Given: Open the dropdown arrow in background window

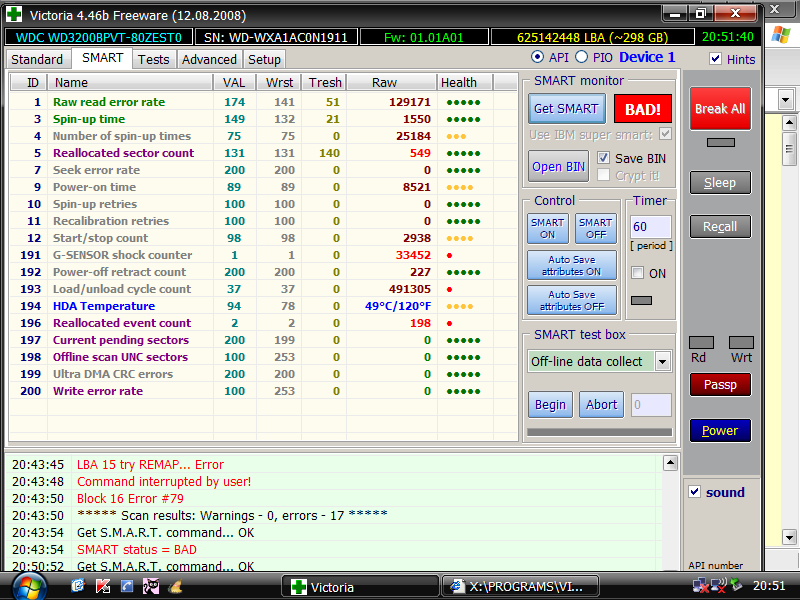Looking at the screenshot, I should click(785, 99).
